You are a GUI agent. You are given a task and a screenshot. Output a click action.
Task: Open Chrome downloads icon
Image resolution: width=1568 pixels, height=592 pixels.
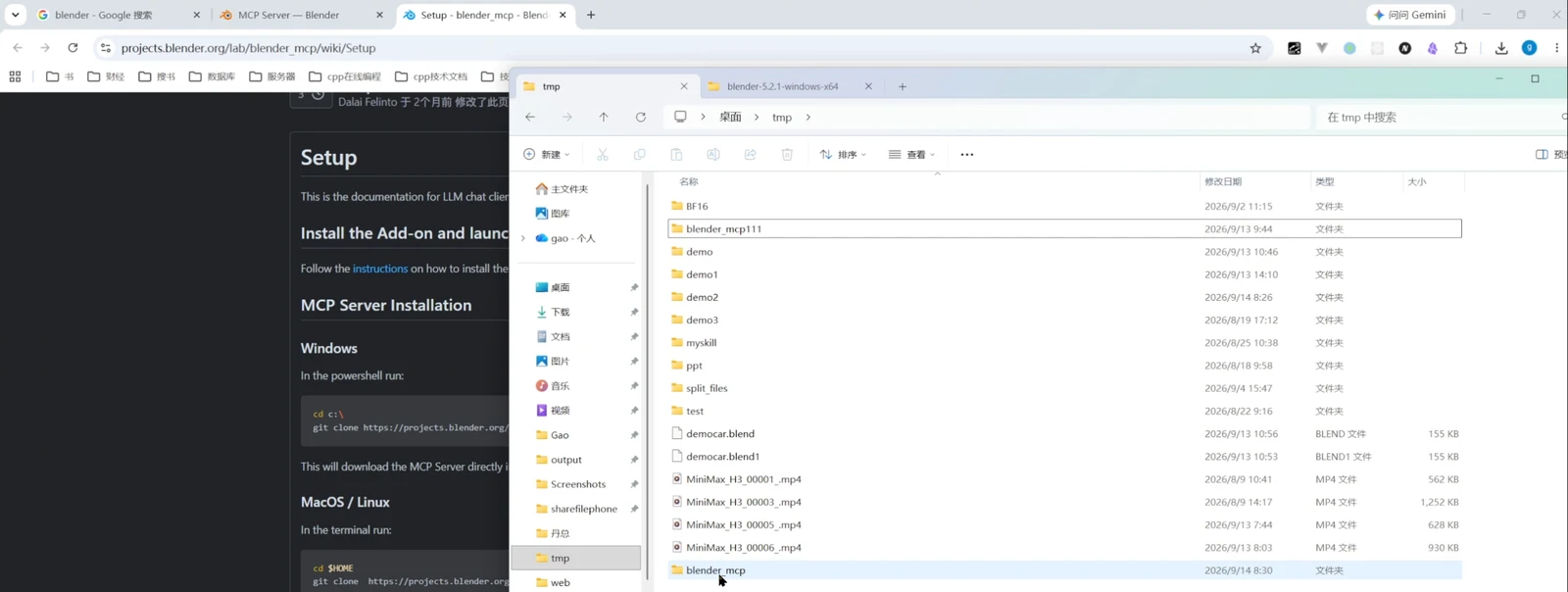1501,48
